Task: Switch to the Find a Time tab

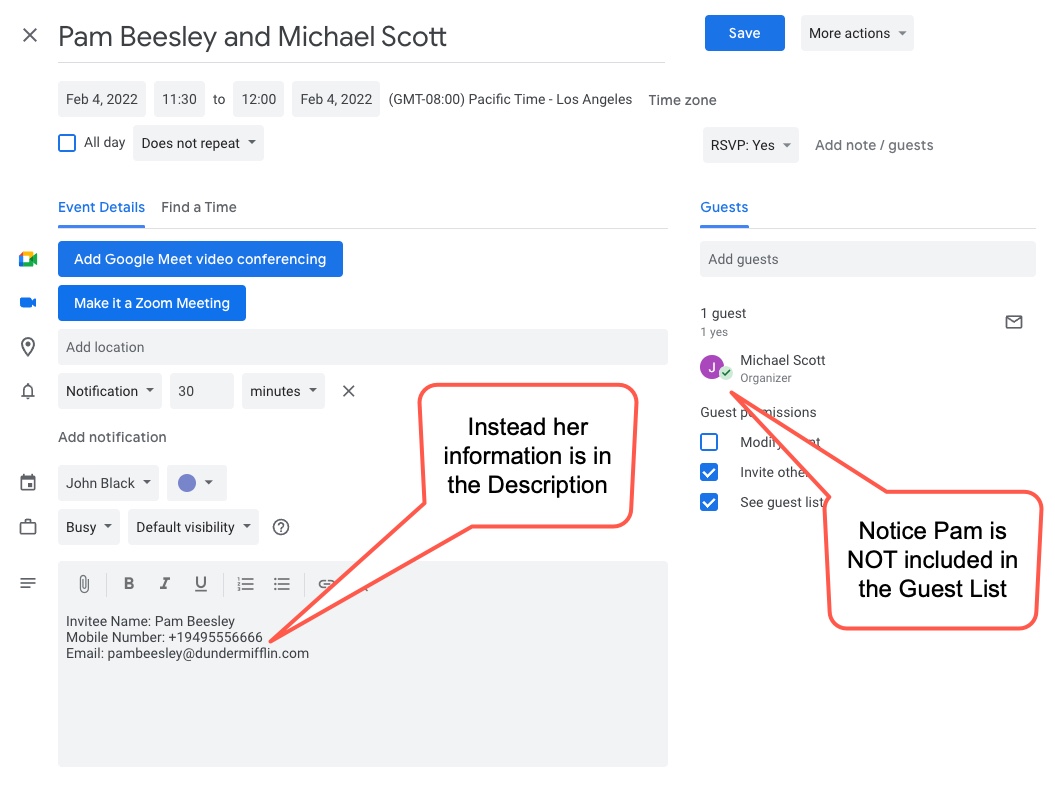Action: coord(199,207)
